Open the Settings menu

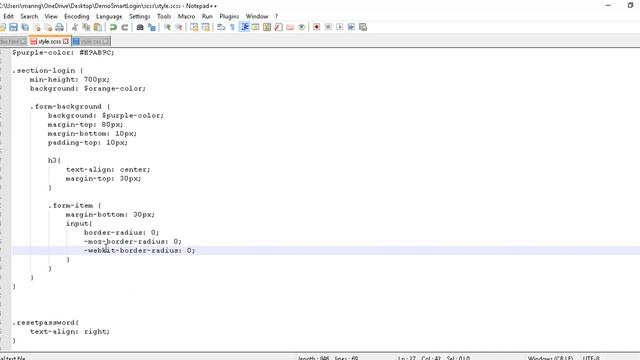(x=140, y=16)
